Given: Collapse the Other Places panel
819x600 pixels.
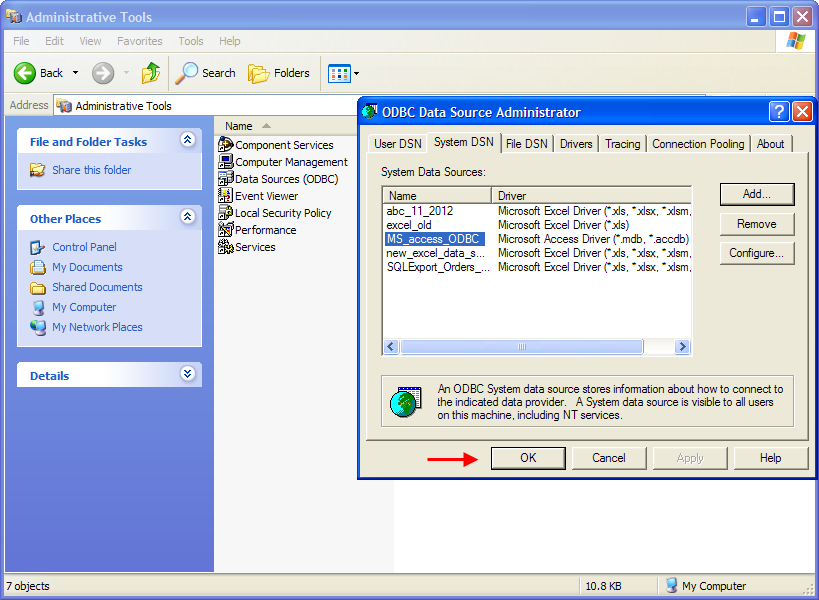Looking at the screenshot, I should pyautogui.click(x=188, y=216).
